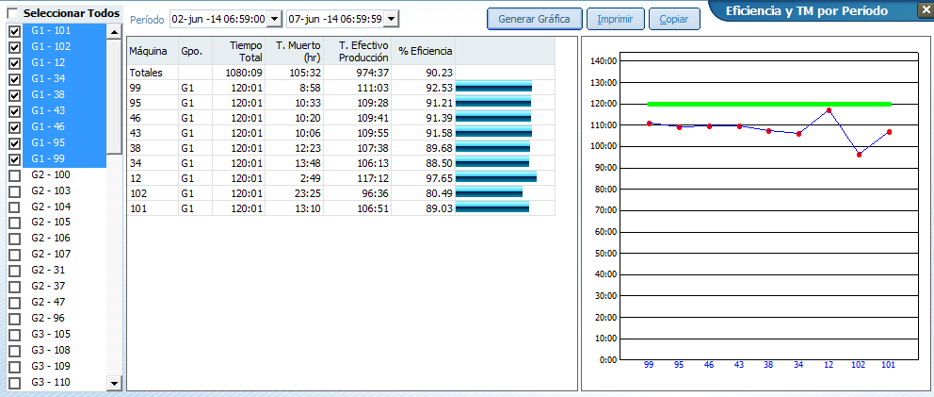Select G2 - 47 in the machine list
934x397 pixels.
[x=48, y=302]
